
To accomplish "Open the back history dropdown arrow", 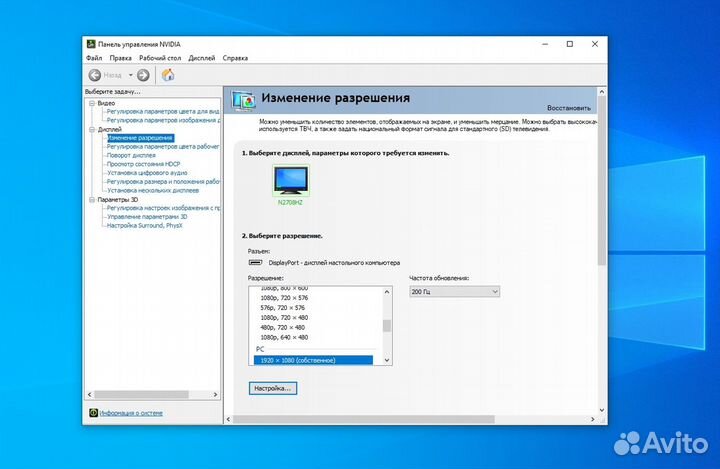I will click(130, 75).
